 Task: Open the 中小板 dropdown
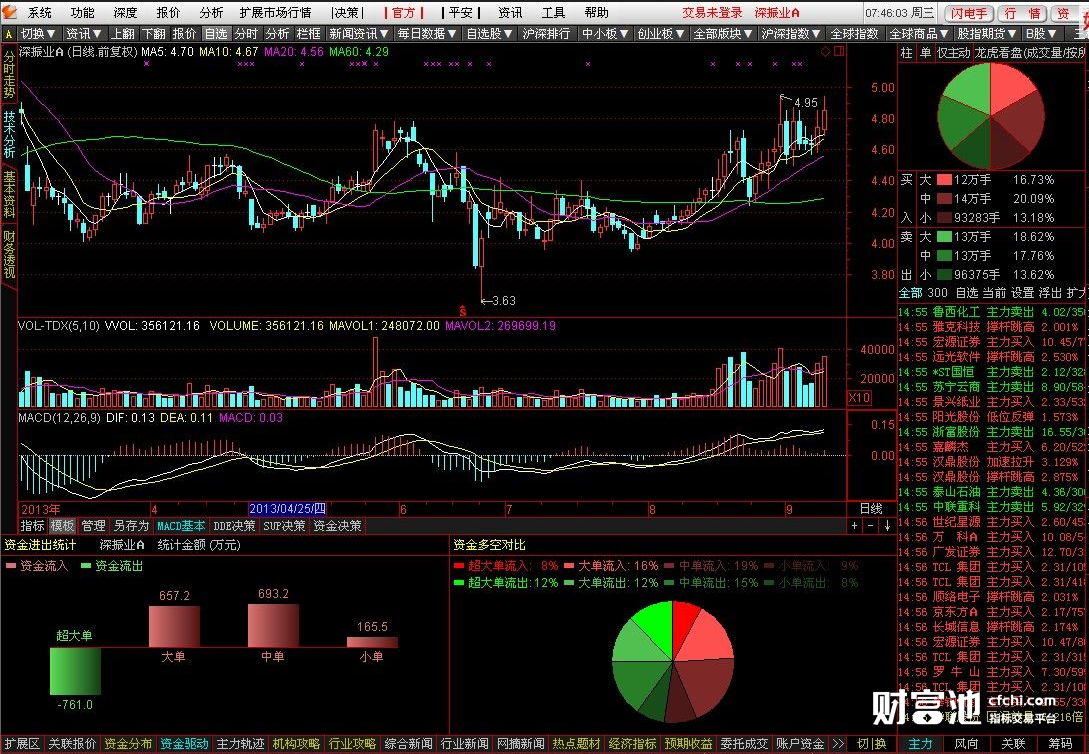click(605, 33)
